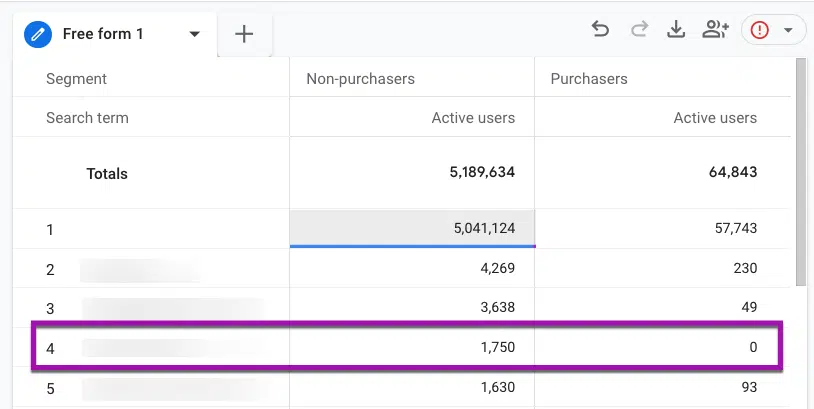Share exploration with add-users icon

tap(715, 30)
